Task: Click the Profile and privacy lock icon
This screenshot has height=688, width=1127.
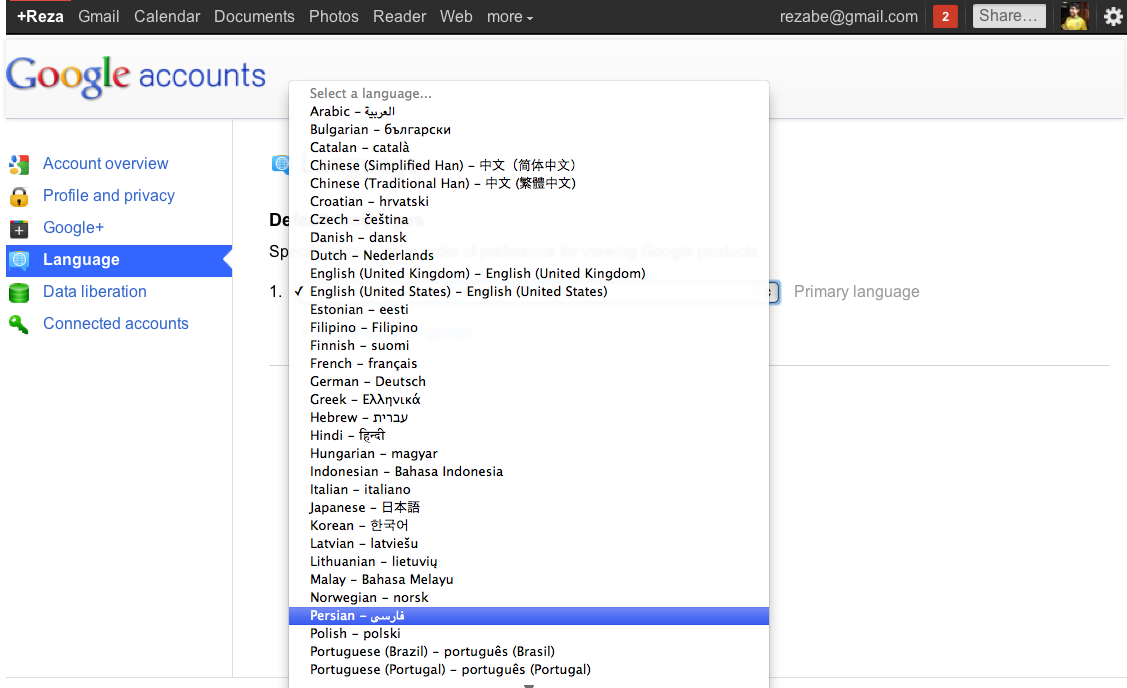Action: 19,196
